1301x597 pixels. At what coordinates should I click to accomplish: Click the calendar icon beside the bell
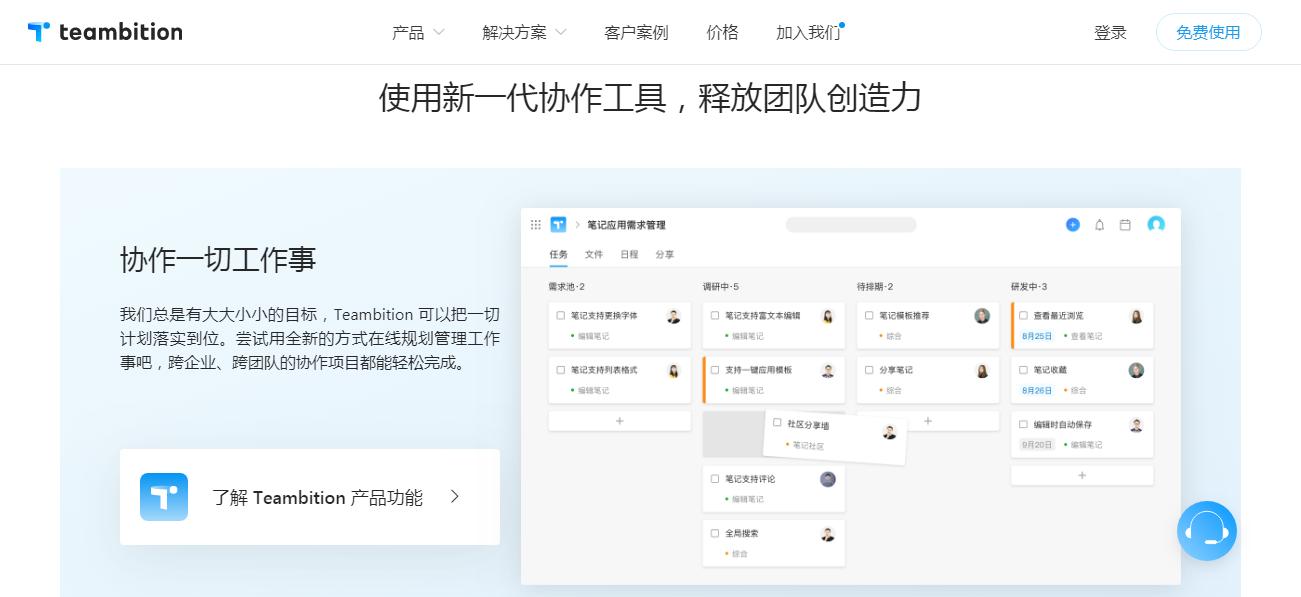coord(1126,224)
